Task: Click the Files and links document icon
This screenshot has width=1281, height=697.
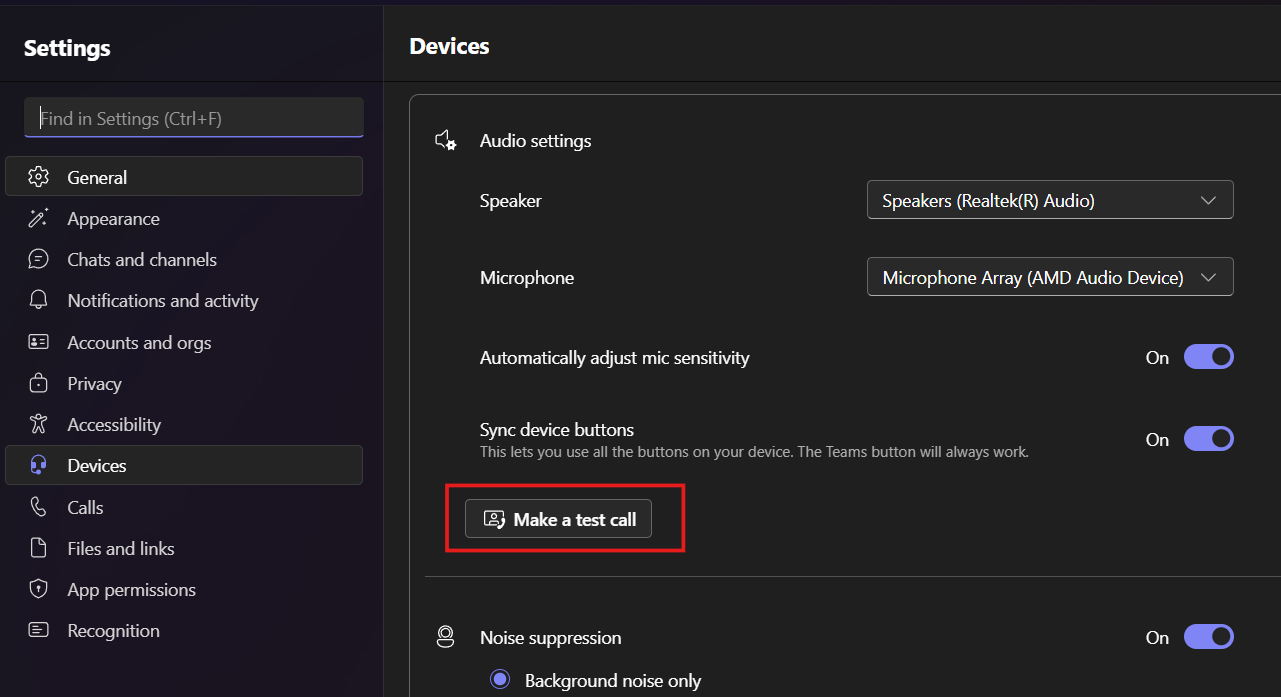Action: tap(39, 548)
